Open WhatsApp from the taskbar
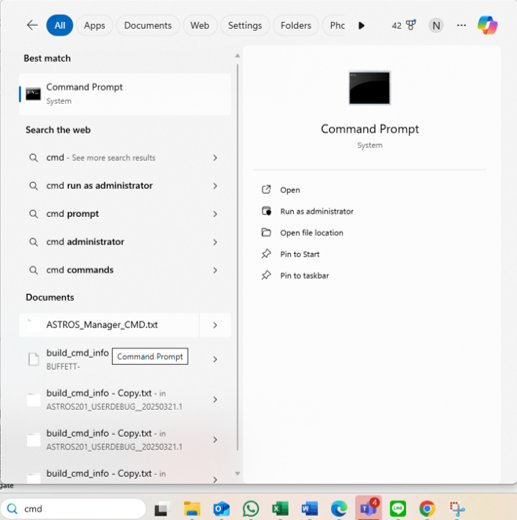Image resolution: width=517 pixels, height=520 pixels. click(251, 509)
